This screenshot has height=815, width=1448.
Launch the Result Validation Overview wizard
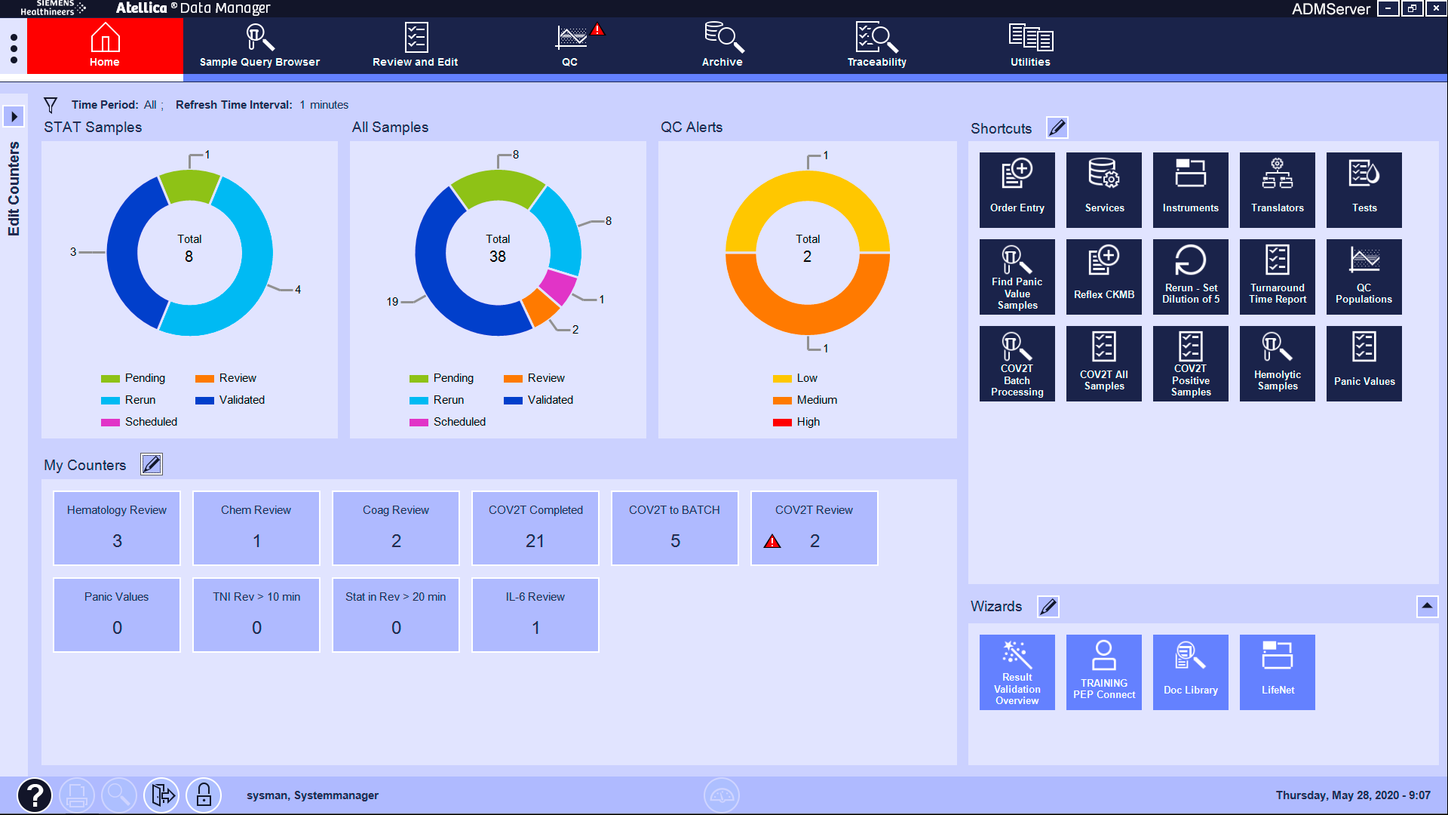click(x=1017, y=672)
